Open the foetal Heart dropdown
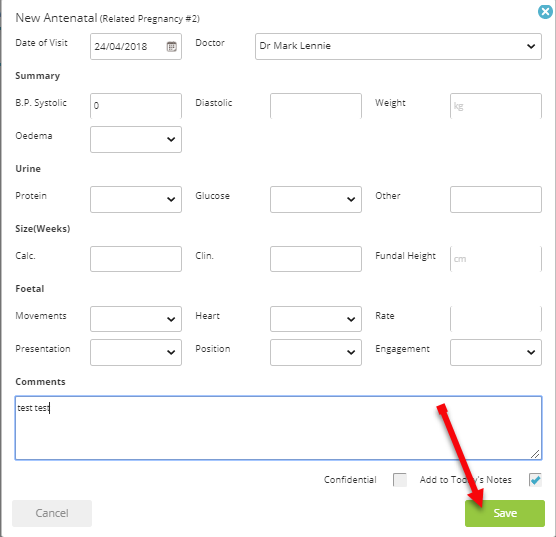The image size is (556, 537). [316, 319]
